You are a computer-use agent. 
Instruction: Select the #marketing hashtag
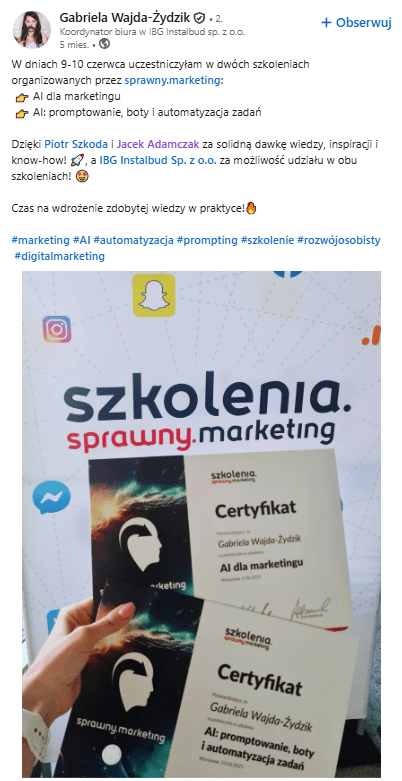[40, 240]
